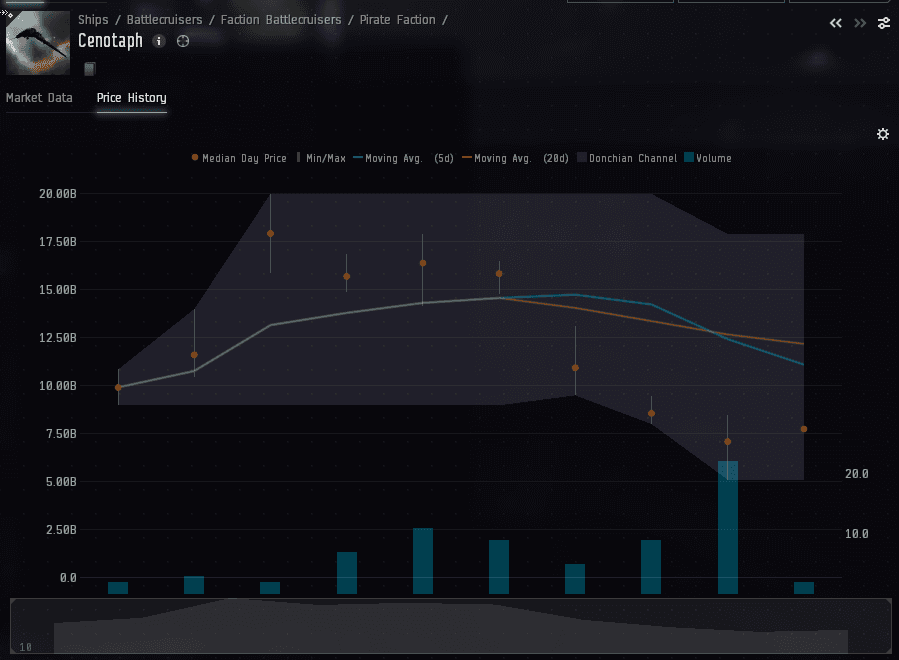Switch to Market Data tab
Screen dimensions: 899x660
point(39,98)
